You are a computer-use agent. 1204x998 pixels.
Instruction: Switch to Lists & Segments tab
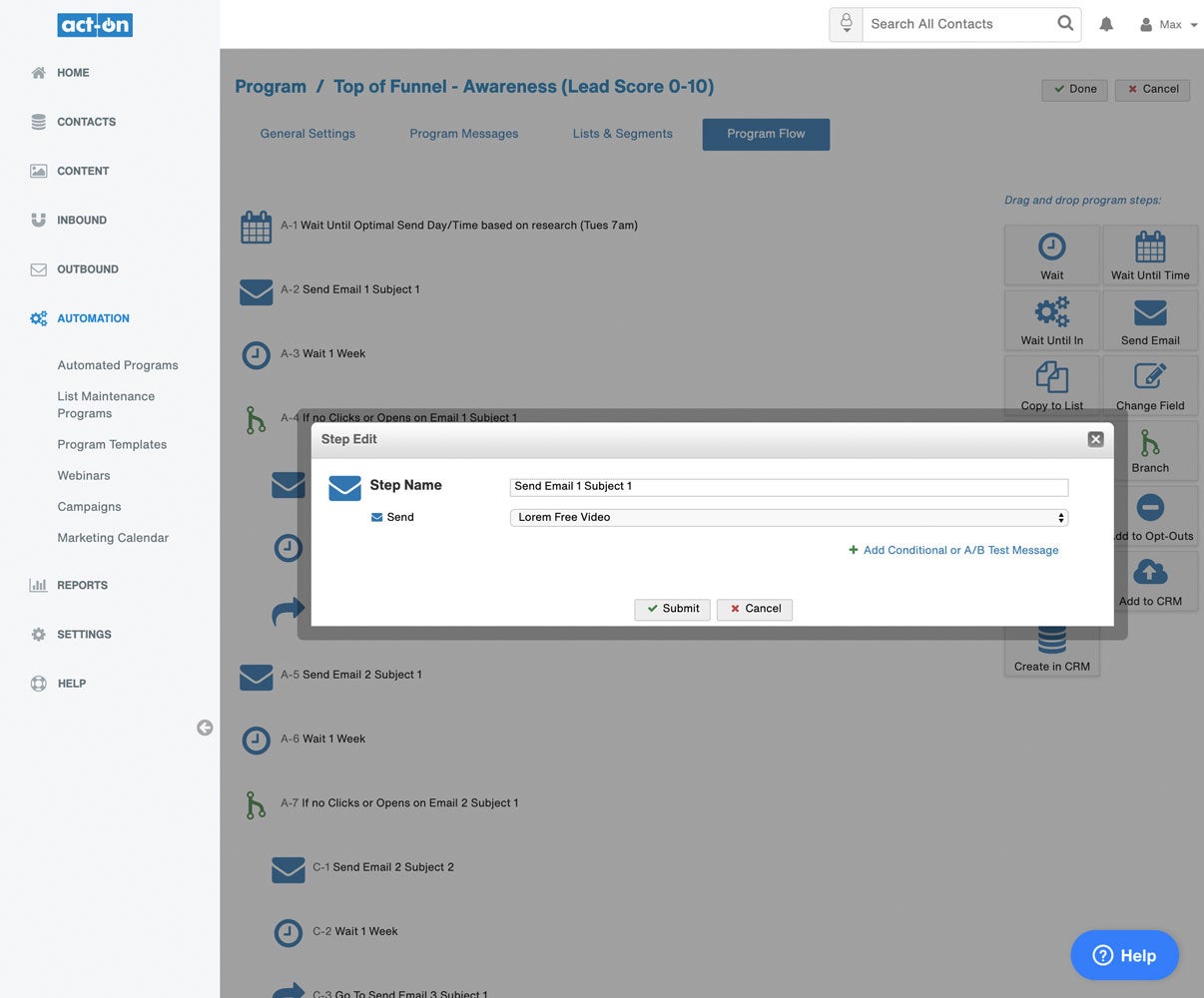623,134
